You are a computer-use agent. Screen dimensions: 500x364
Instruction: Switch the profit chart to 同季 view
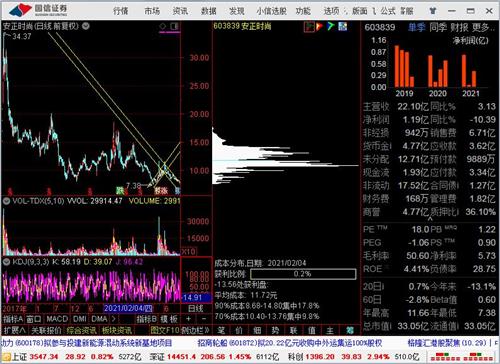pyautogui.click(x=438, y=27)
